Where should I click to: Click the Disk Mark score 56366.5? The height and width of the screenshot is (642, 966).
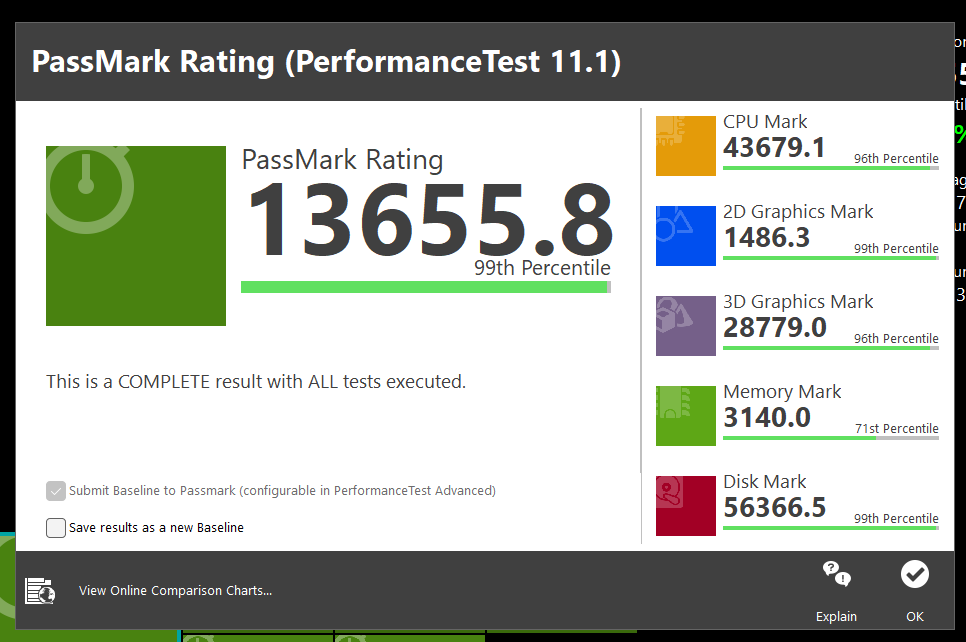[775, 507]
